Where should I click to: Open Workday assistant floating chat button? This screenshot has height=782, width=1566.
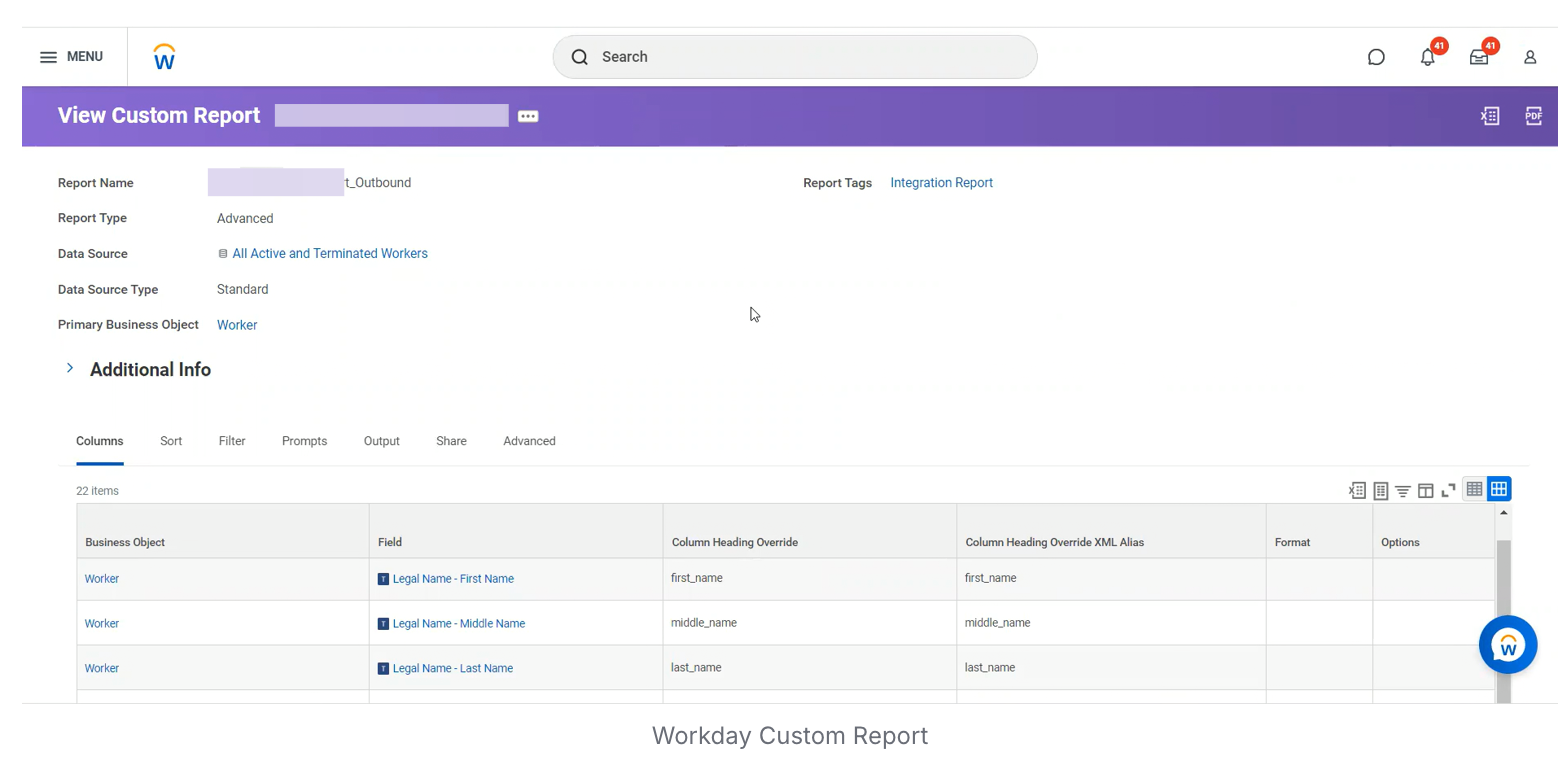coord(1507,645)
